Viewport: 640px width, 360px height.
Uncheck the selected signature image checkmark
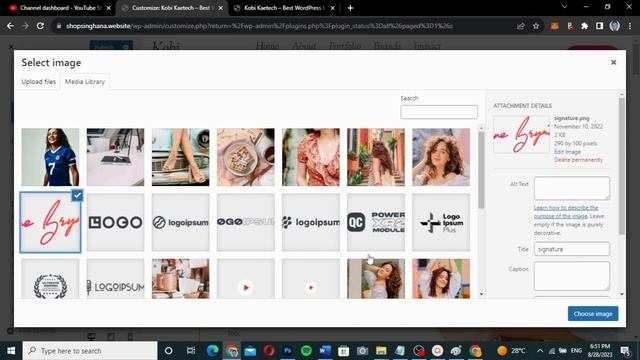[x=77, y=196]
